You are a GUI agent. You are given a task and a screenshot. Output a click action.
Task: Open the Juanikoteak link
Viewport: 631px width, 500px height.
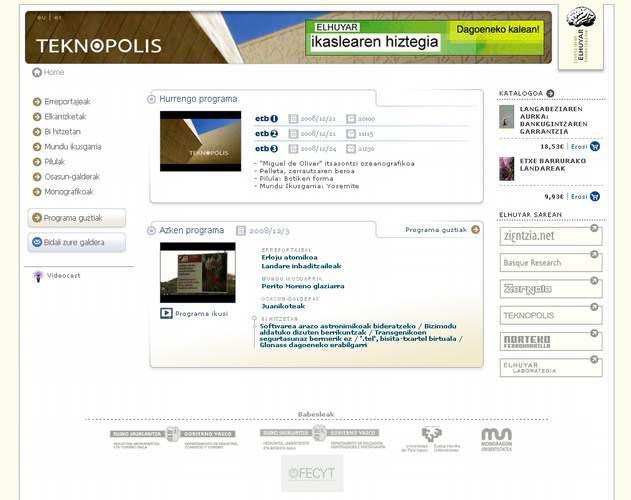283,306
